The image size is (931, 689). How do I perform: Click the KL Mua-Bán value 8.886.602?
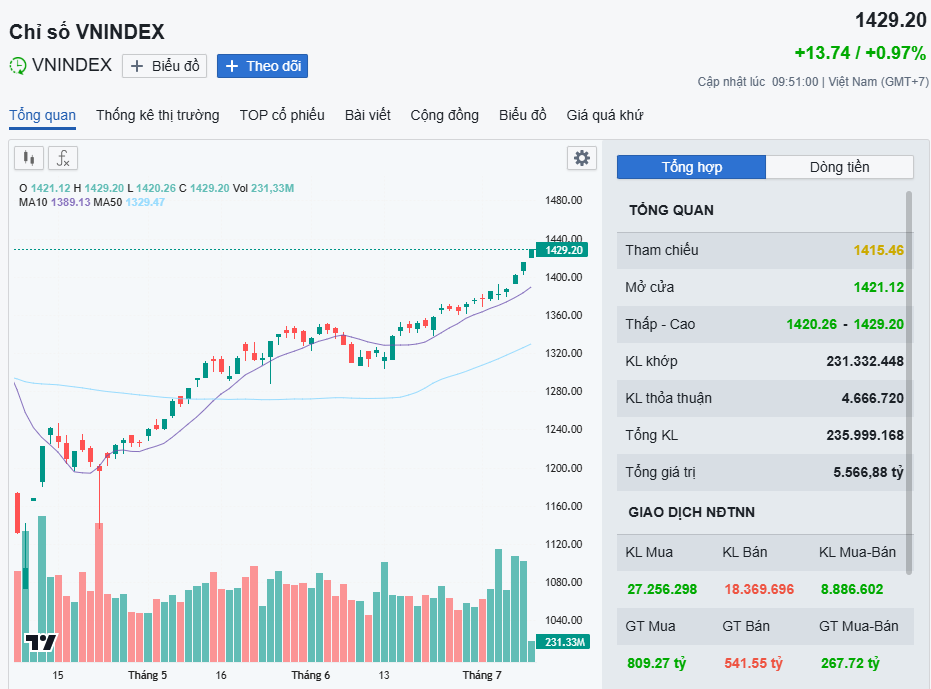pos(852,589)
